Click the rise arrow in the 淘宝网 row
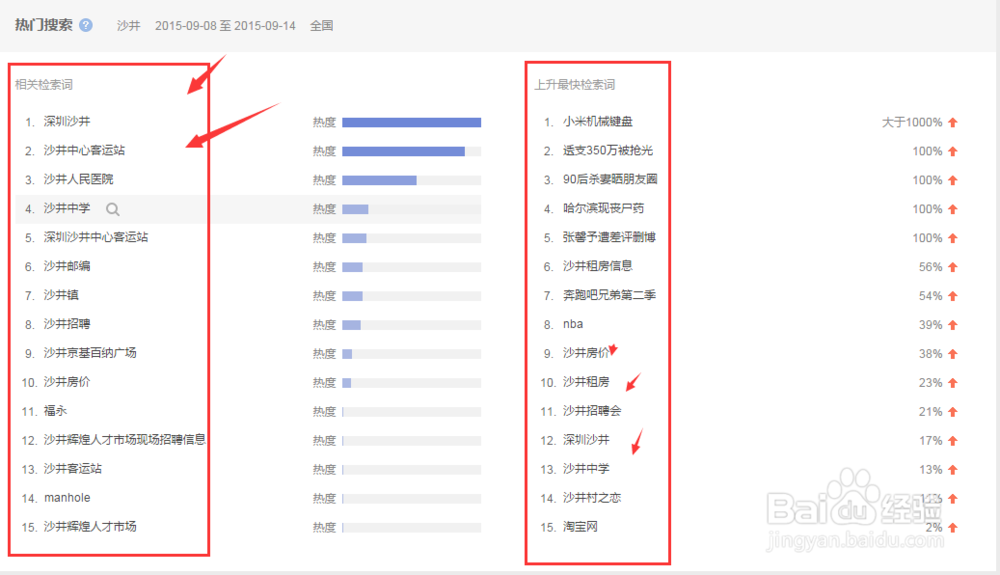Screen dimensions: 1000x575 tap(953, 528)
